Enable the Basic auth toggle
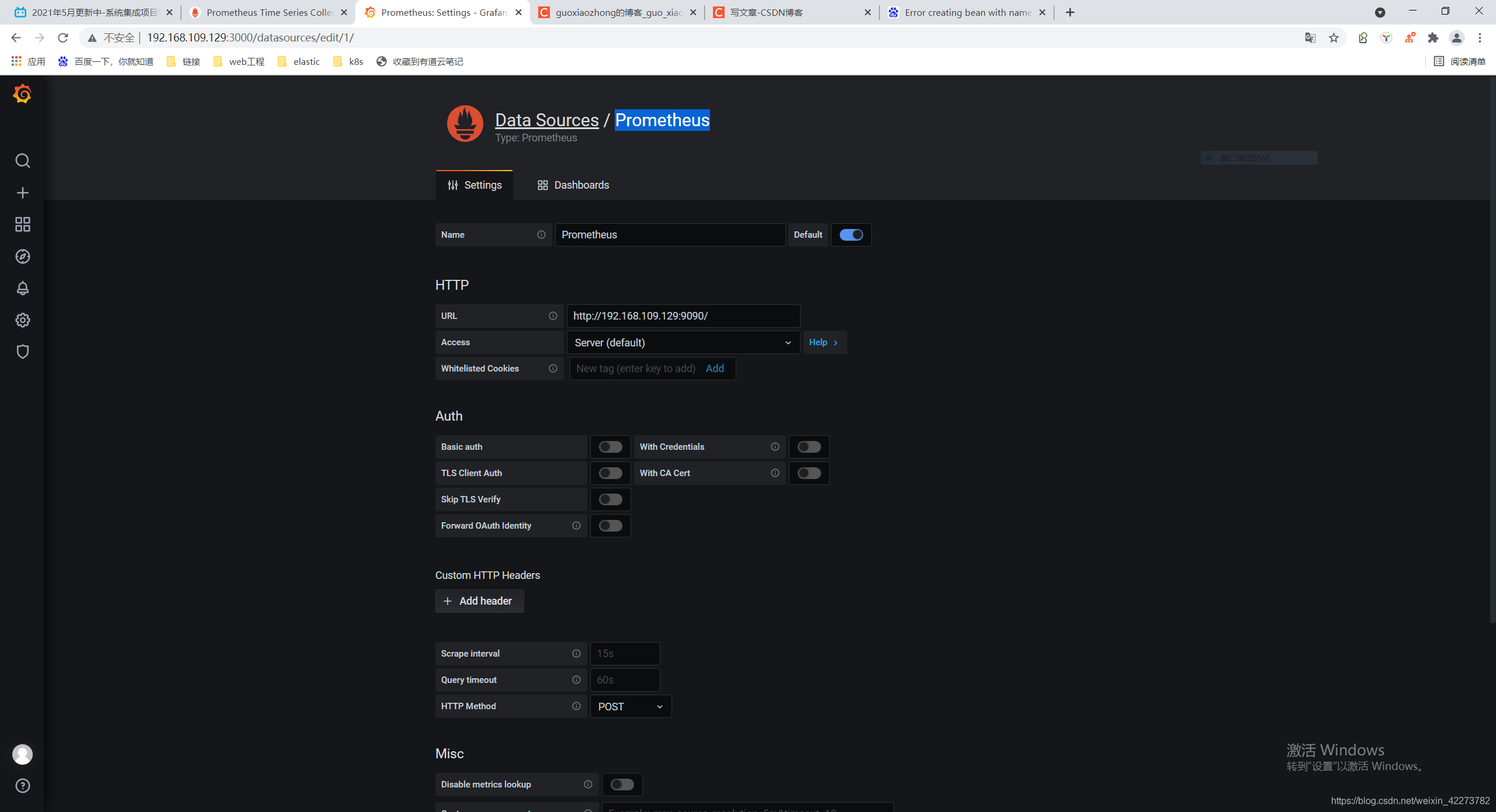 [610, 447]
